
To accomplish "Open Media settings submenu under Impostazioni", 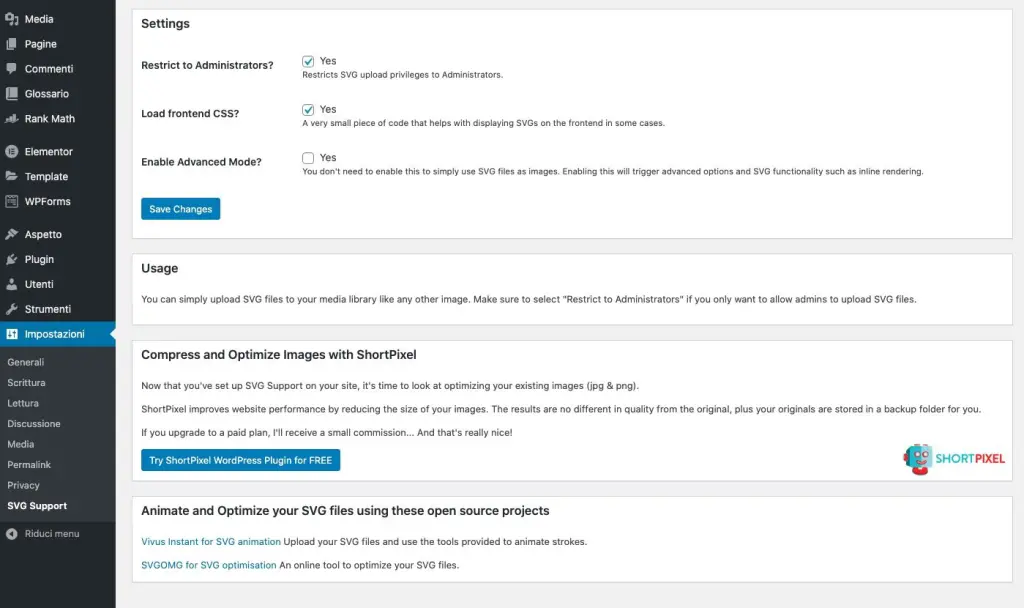I will pyautogui.click(x=20, y=444).
